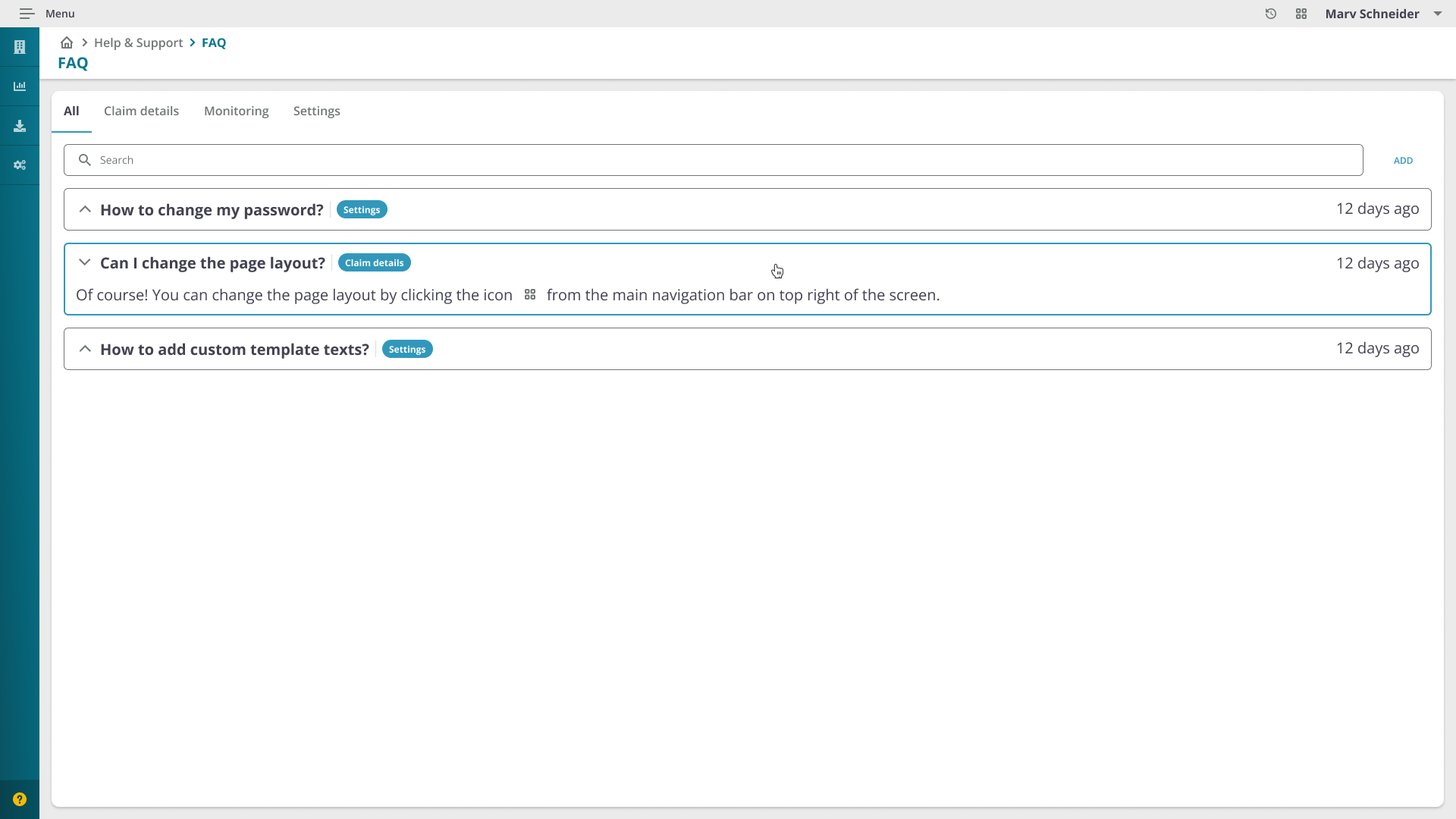Click the building icon in sidebar
Screen dimensions: 1456x819
[x=20, y=47]
